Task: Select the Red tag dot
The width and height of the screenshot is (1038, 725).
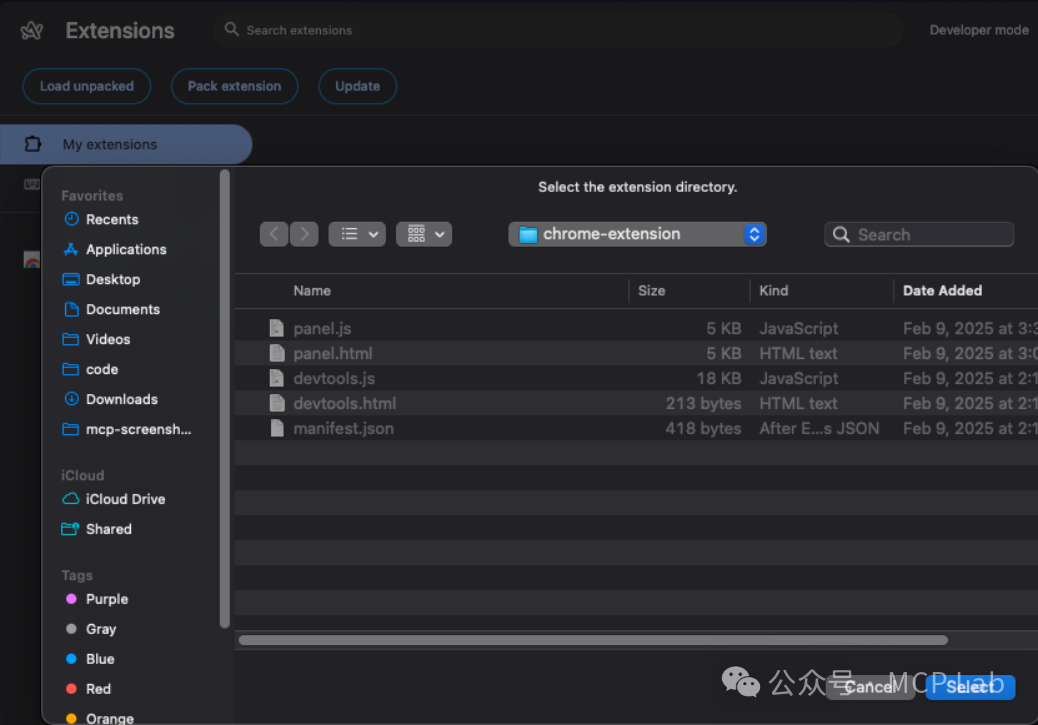Action: pos(71,689)
